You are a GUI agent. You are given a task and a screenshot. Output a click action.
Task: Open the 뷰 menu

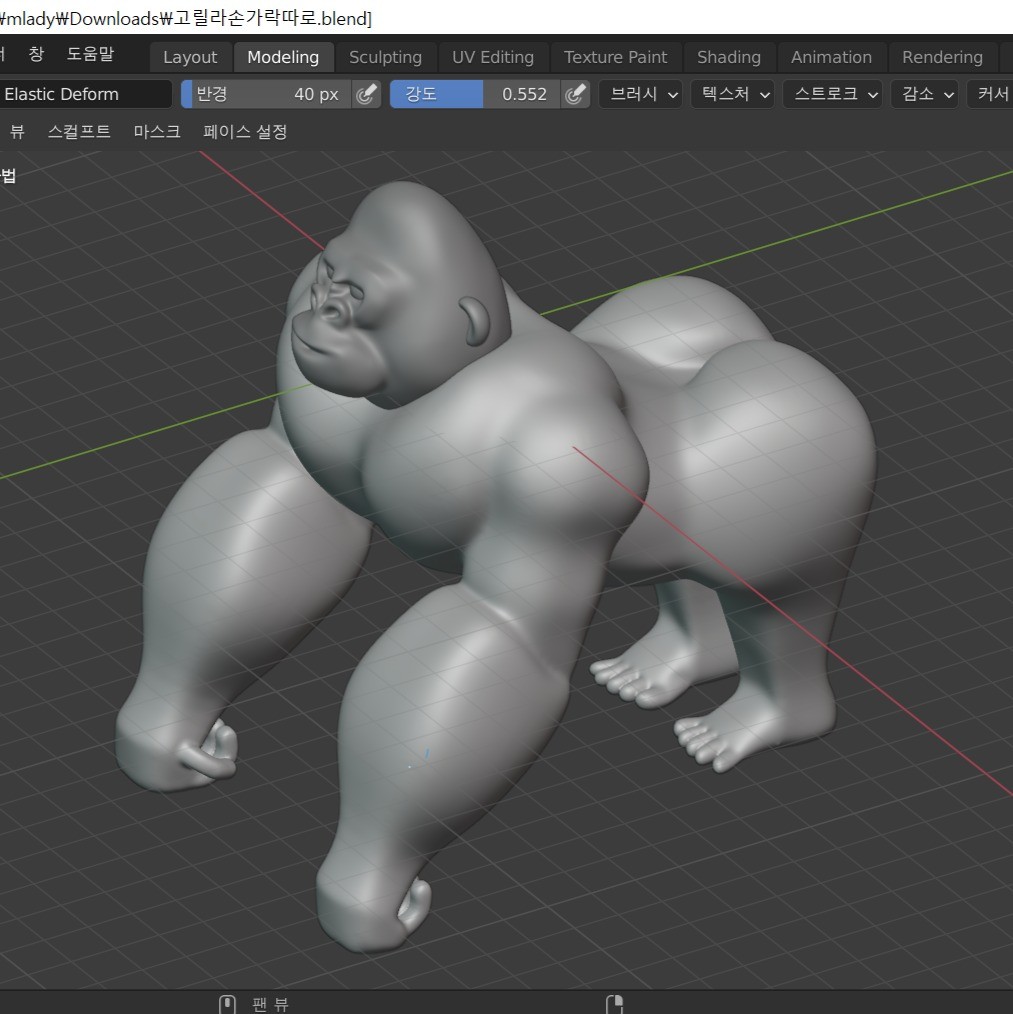click(x=17, y=132)
